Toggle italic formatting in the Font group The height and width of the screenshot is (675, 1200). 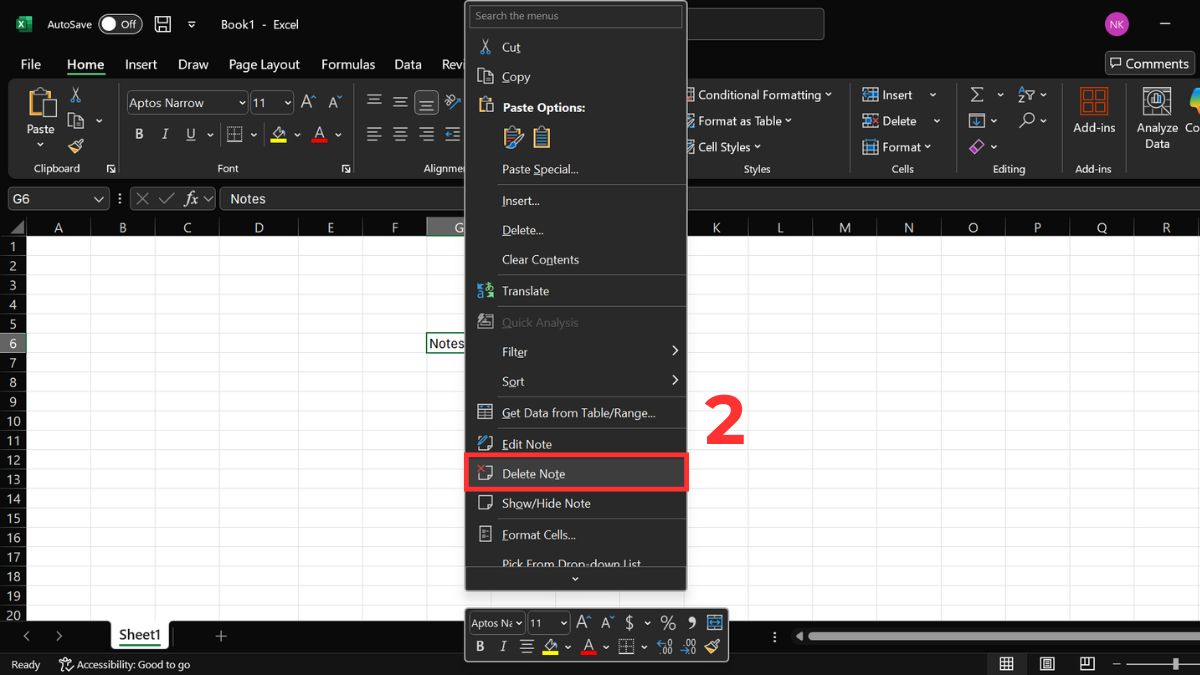pyautogui.click(x=164, y=133)
